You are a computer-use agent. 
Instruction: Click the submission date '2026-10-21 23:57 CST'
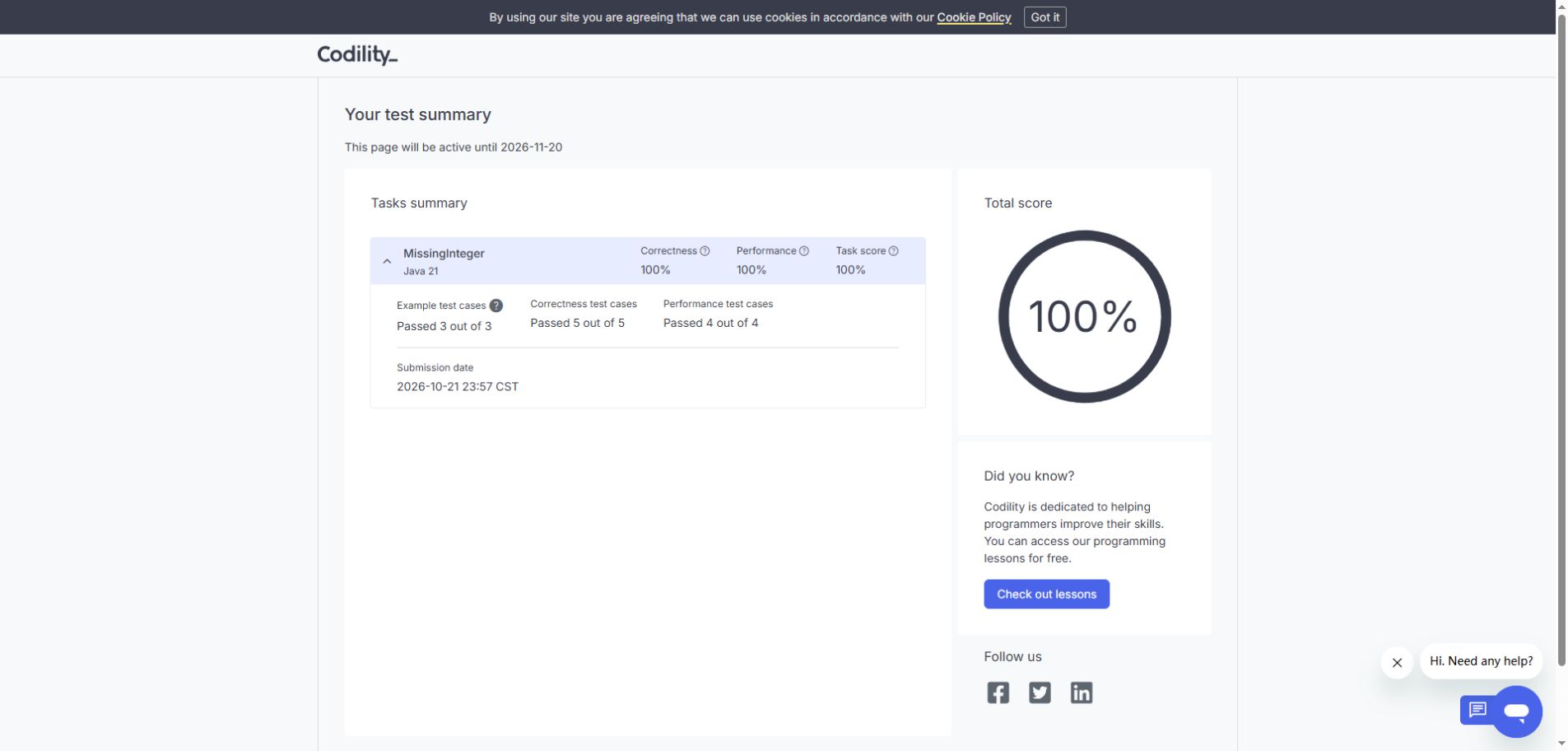[458, 386]
